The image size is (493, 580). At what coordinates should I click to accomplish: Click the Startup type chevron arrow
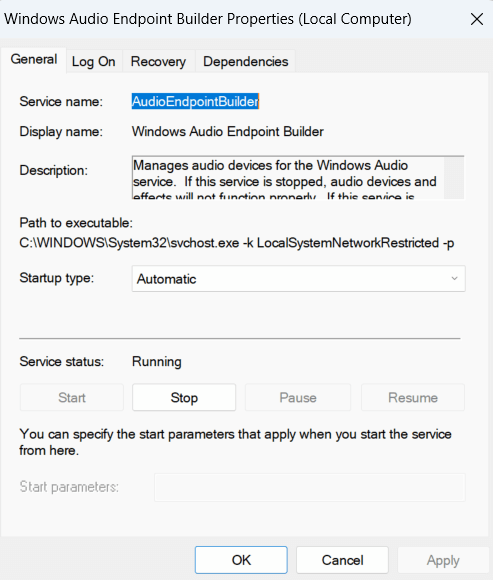455,279
